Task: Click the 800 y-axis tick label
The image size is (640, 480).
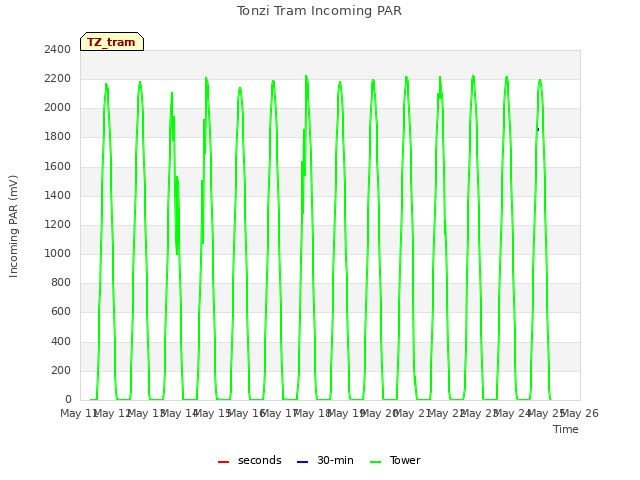Action: tap(61, 282)
